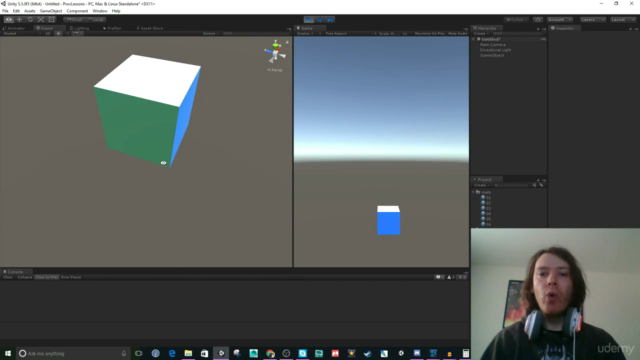640x360 pixels.
Task: Toggle Console Collapse option
Action: tap(24, 277)
